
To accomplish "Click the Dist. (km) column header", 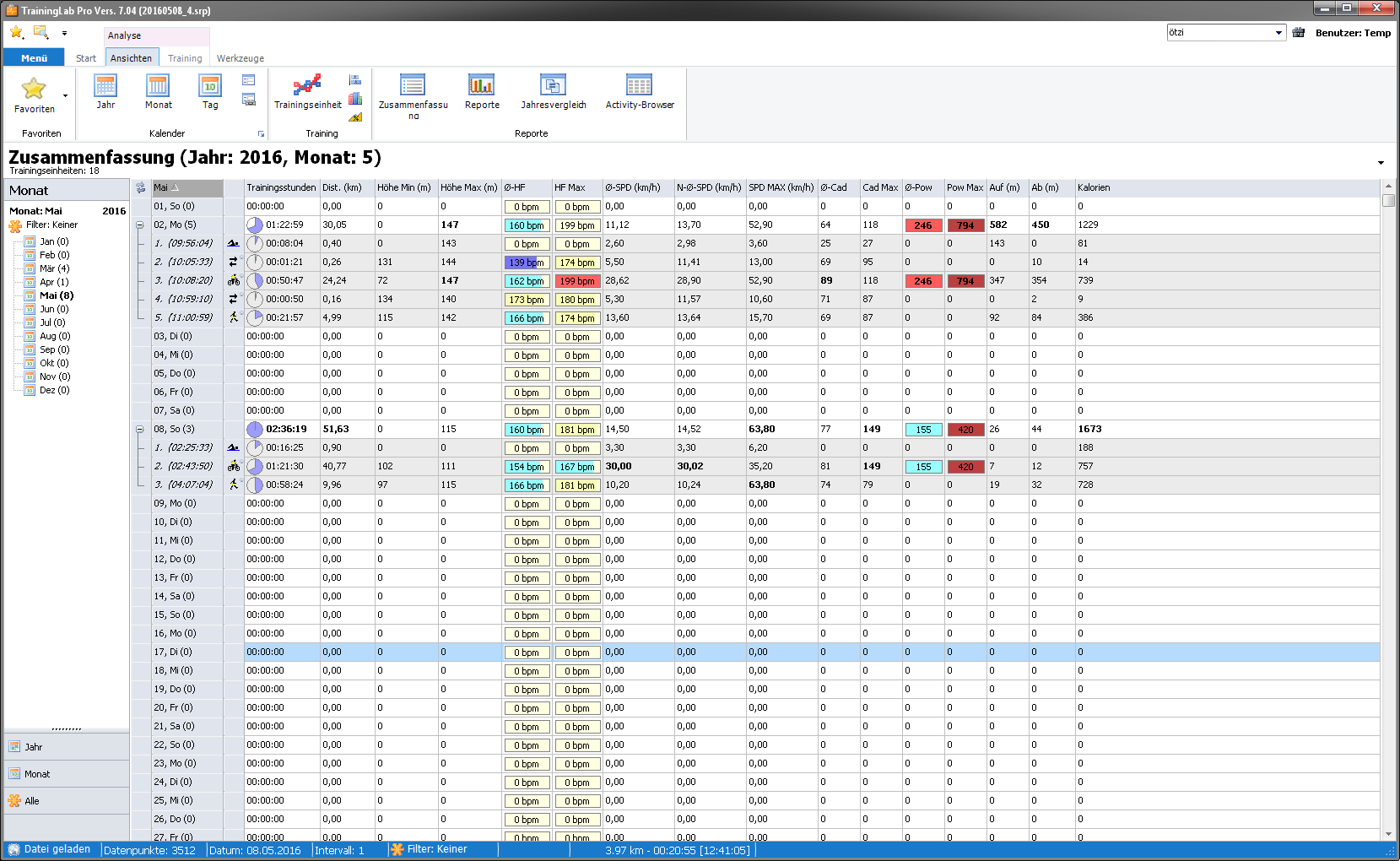I will tap(348, 187).
